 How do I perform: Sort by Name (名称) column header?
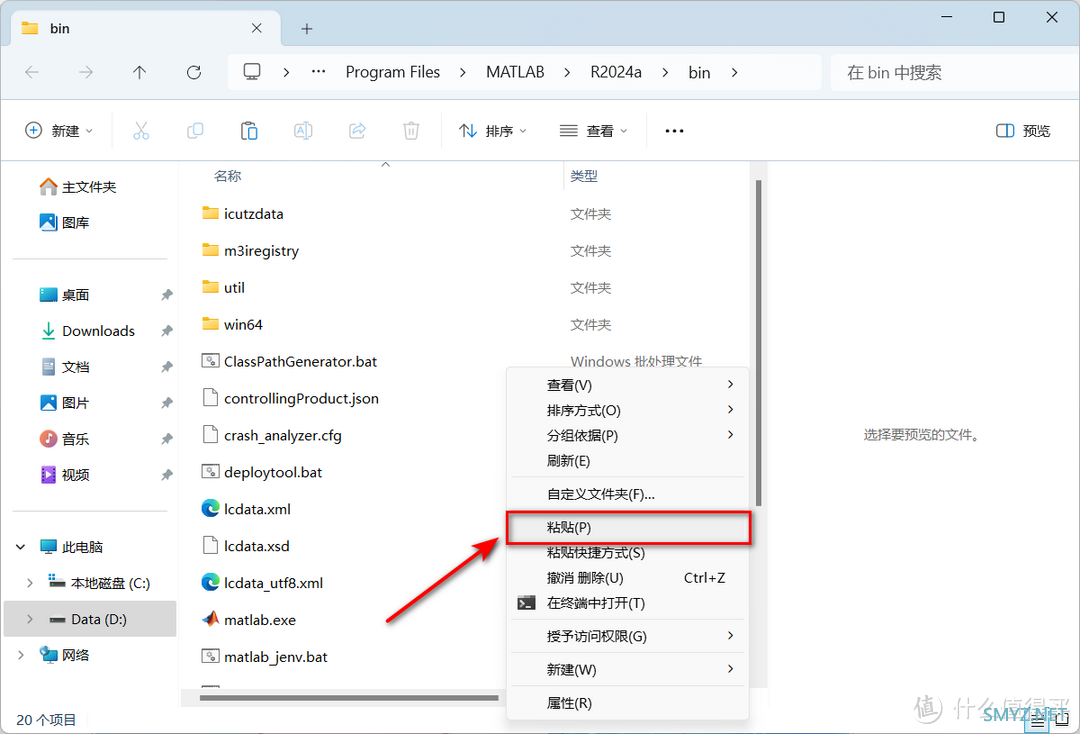point(227,176)
